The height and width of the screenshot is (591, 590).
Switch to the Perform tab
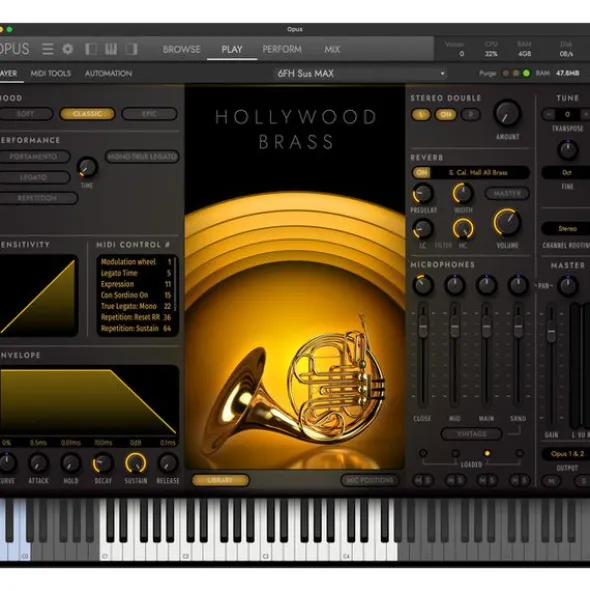coord(282,49)
